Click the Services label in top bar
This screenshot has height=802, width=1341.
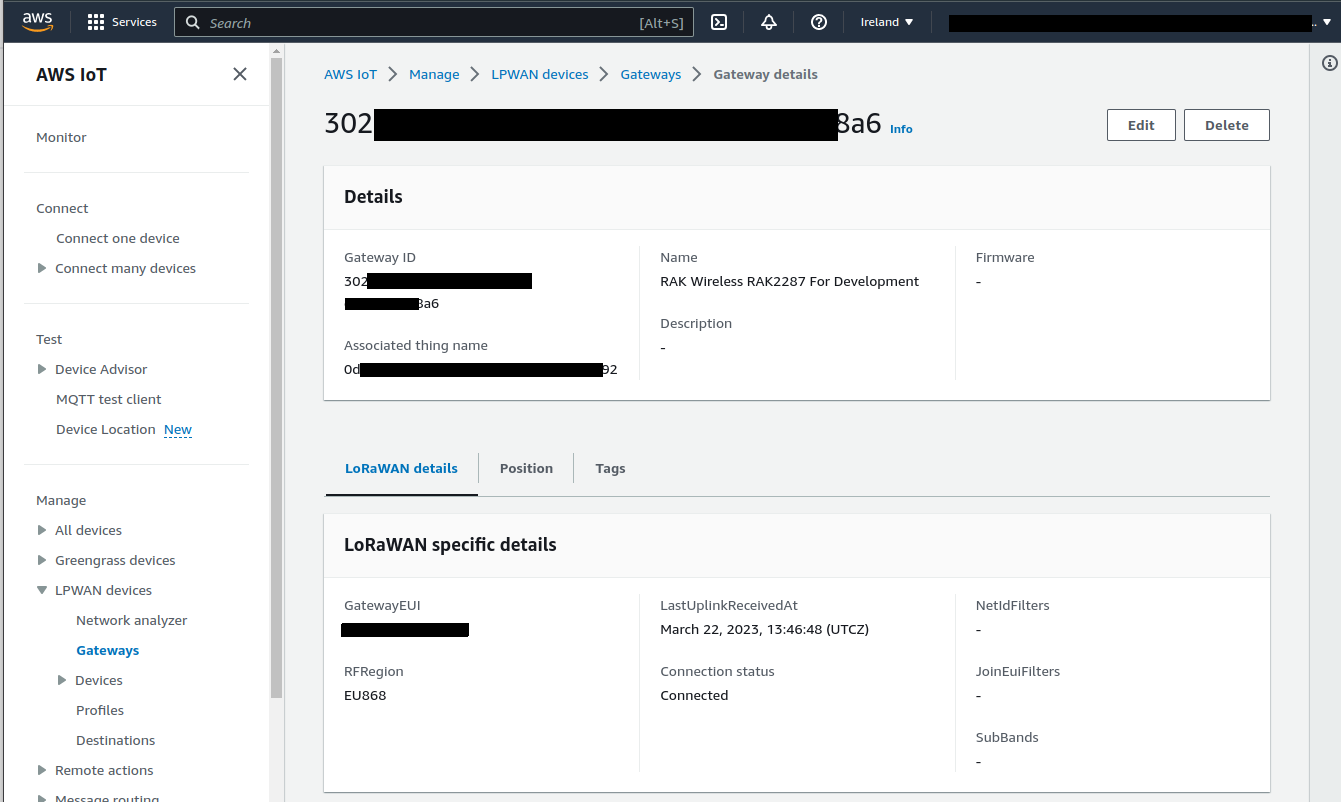pos(134,22)
